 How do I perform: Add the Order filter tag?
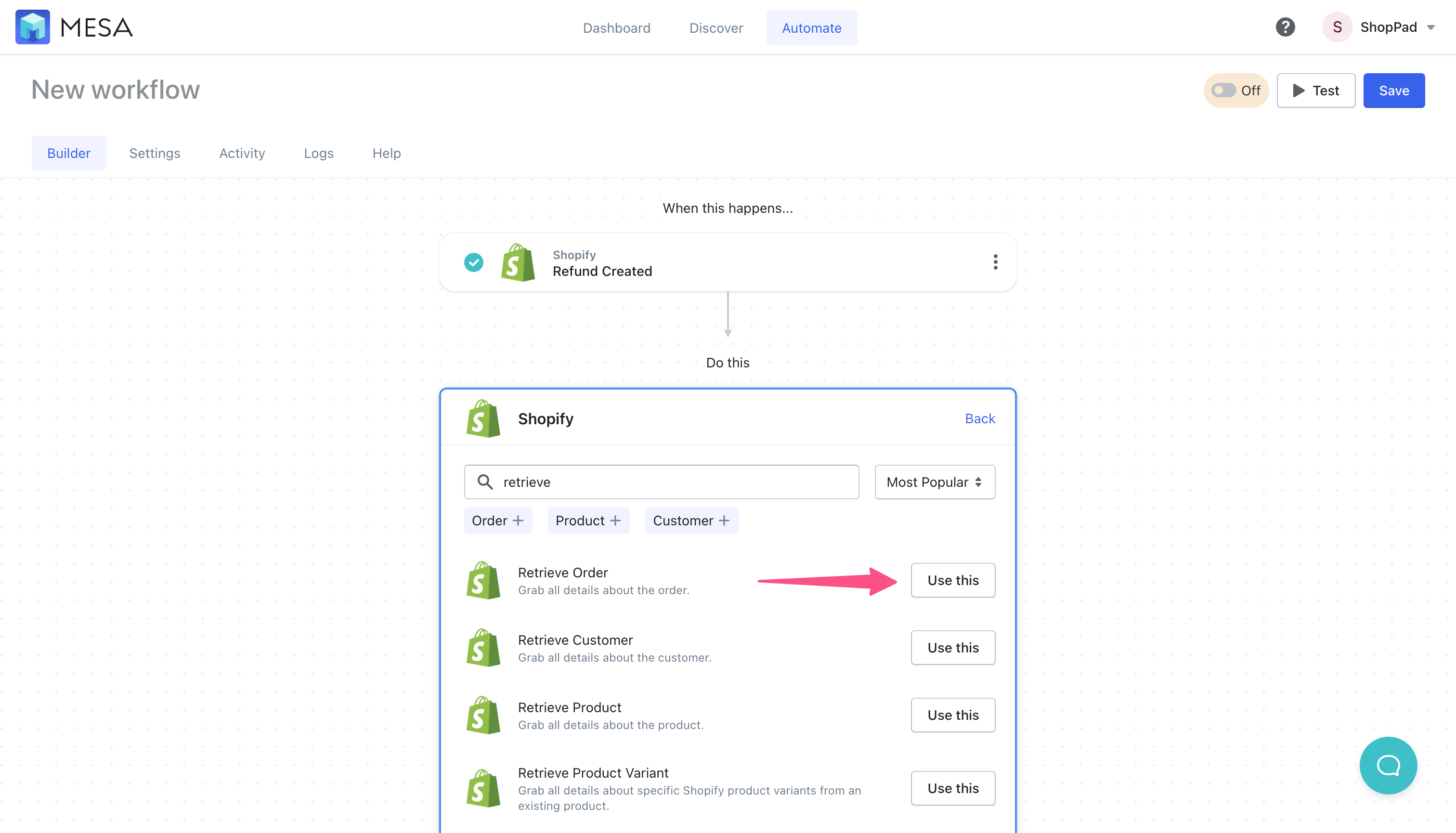point(498,520)
